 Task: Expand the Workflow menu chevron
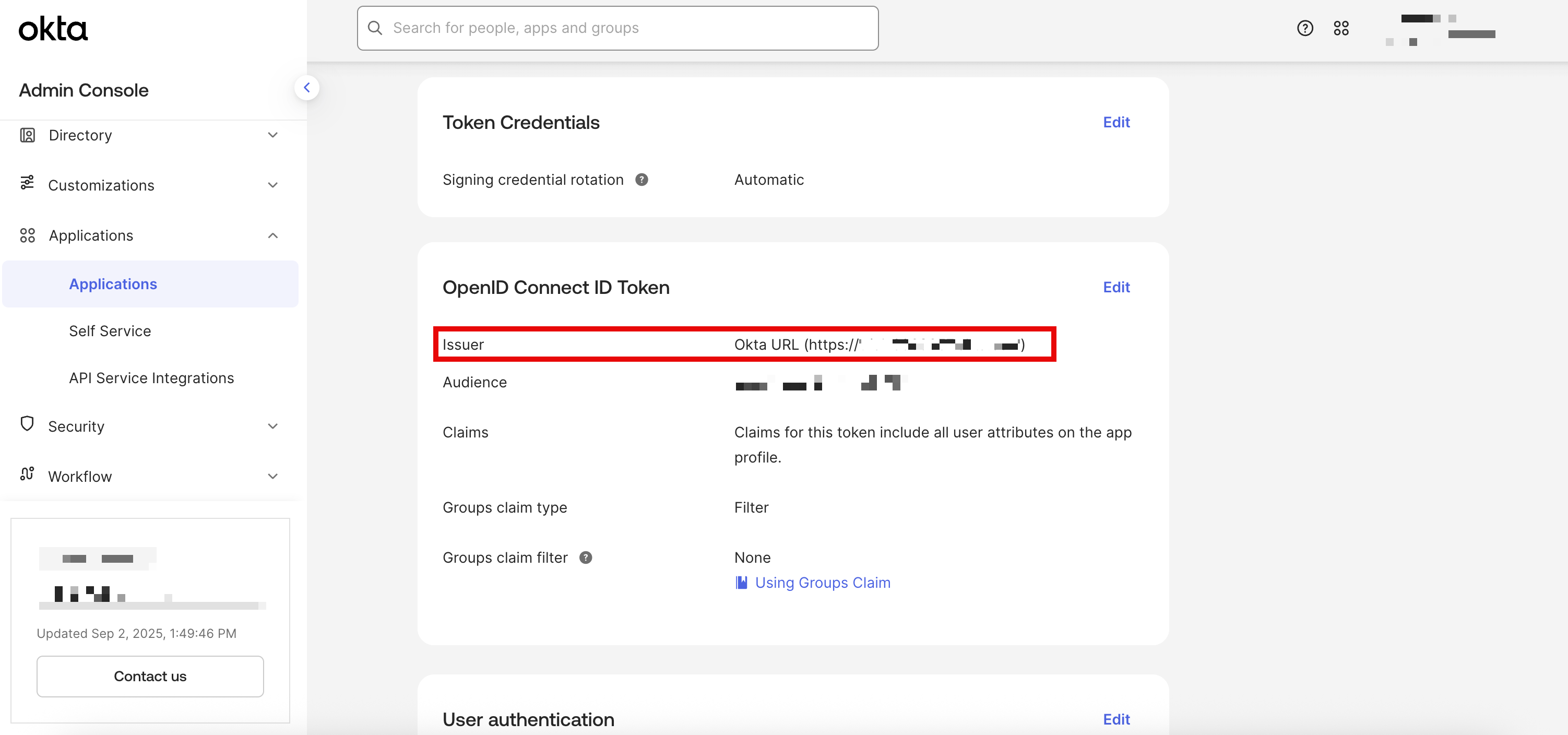coord(272,476)
